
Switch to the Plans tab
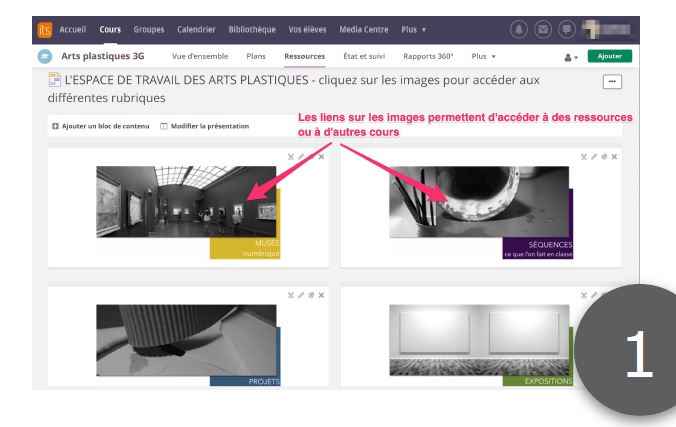pos(256,57)
